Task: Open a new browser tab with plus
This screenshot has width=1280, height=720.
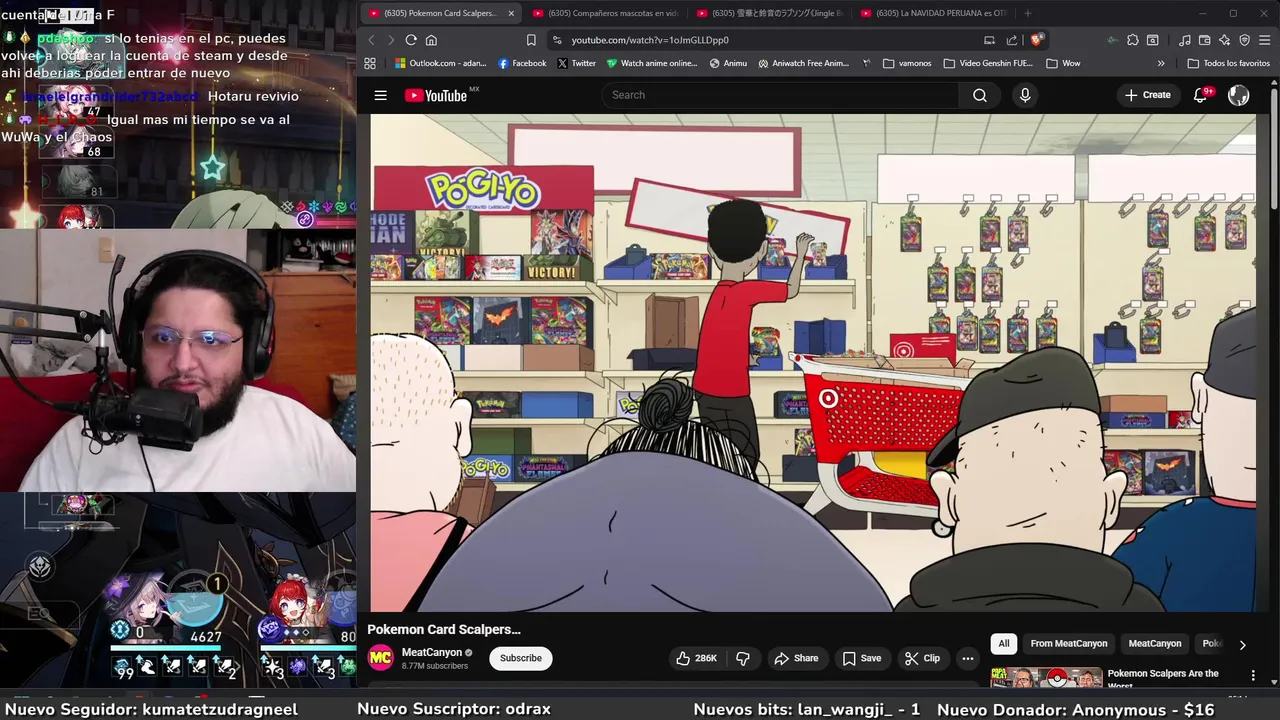Action: point(1027,13)
